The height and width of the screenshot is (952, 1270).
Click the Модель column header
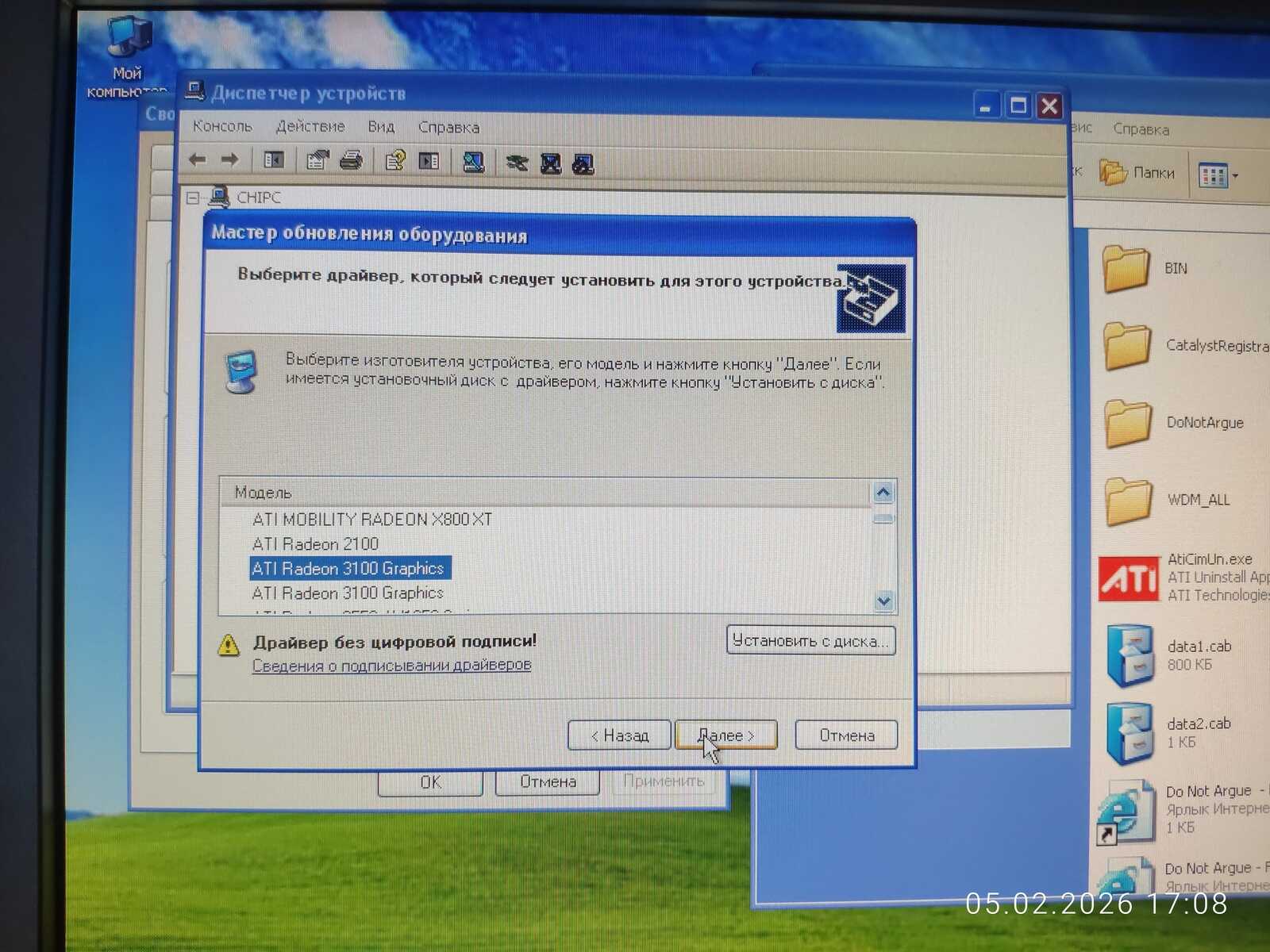coord(546,493)
